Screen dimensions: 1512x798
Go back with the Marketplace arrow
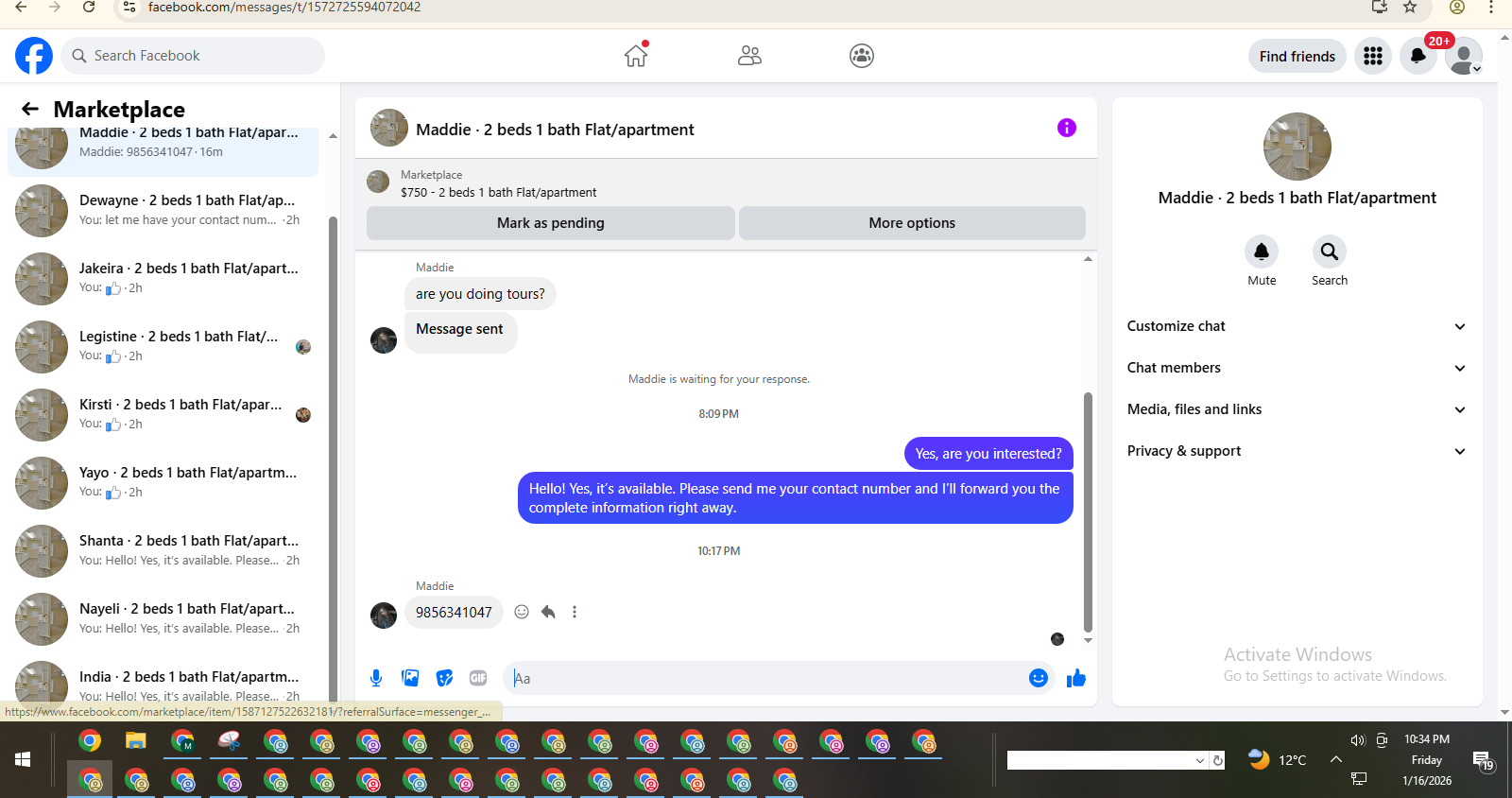30,109
